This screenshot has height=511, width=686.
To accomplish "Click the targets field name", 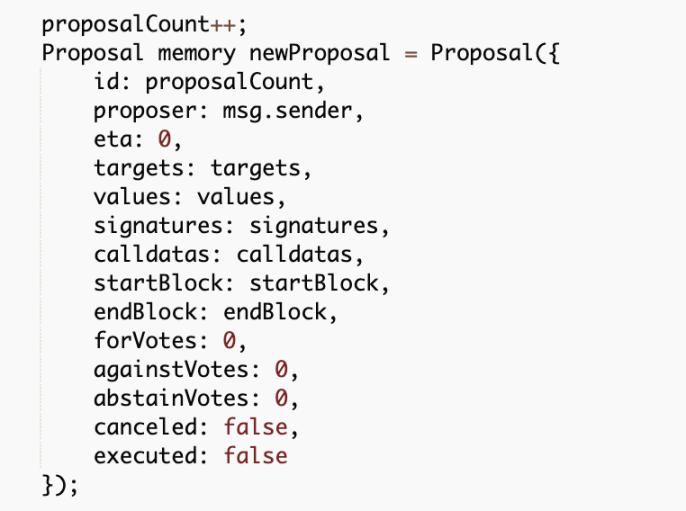I will (x=139, y=169).
